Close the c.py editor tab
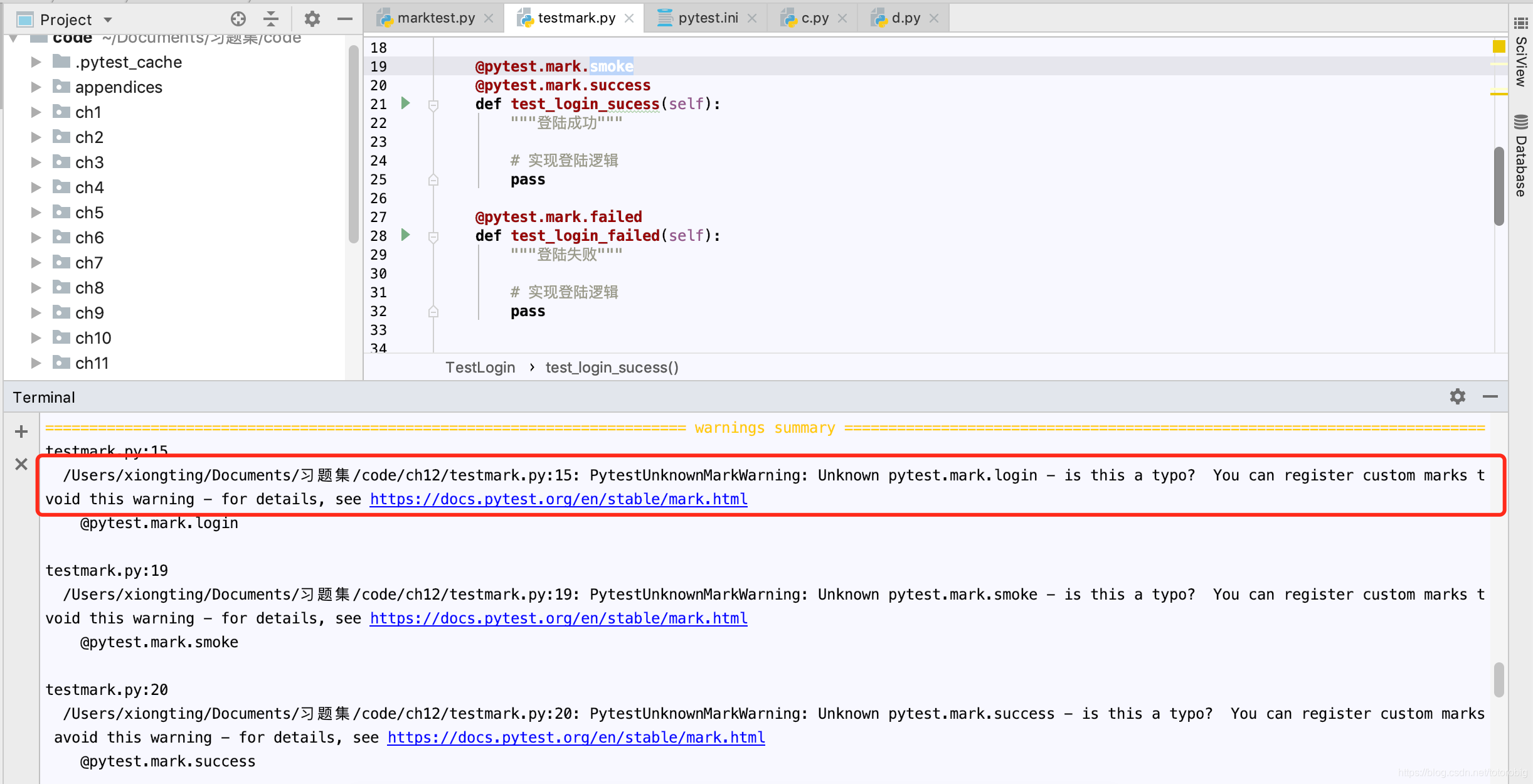The image size is (1533, 784). [x=843, y=17]
